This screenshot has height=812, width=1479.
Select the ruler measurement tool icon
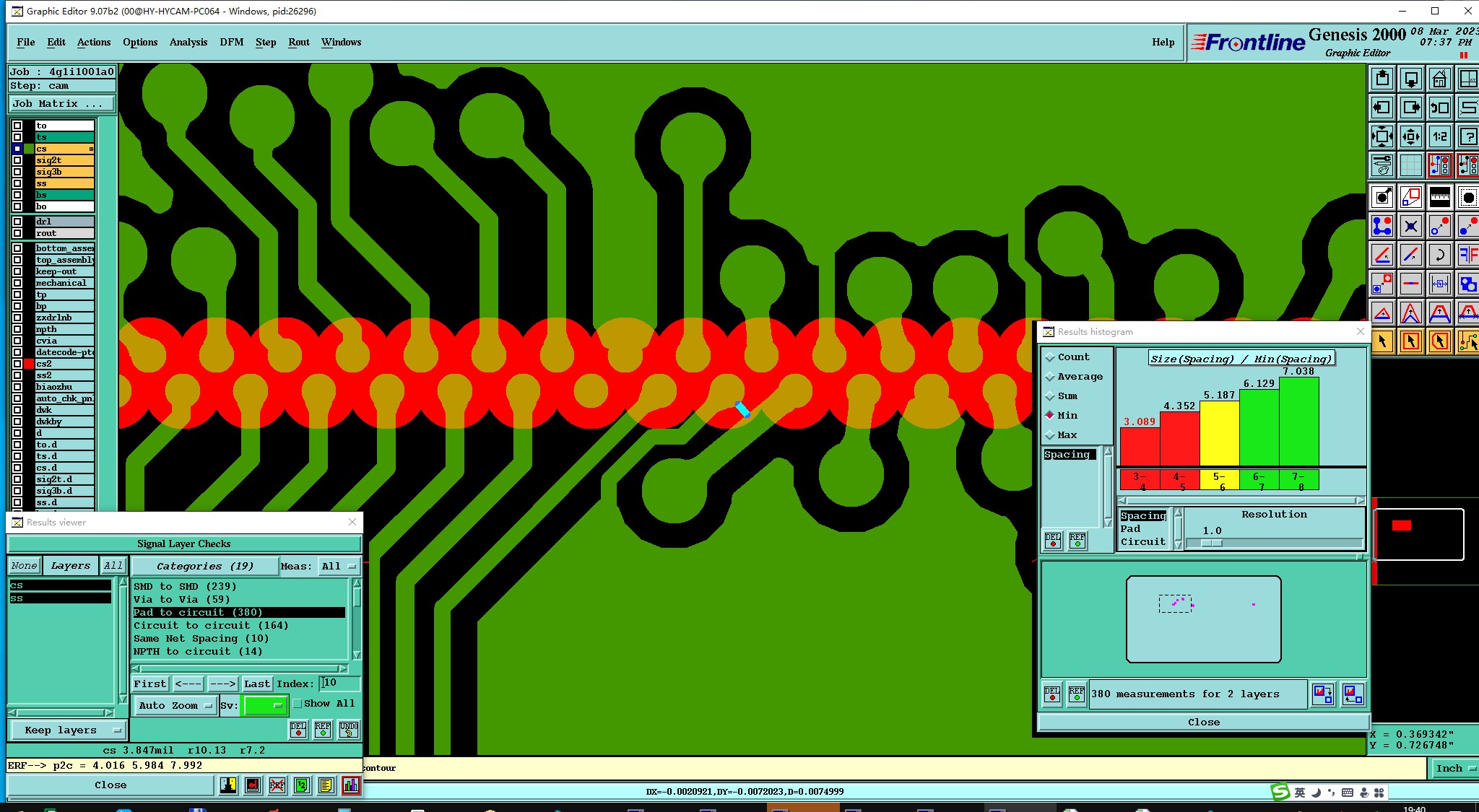1439,196
